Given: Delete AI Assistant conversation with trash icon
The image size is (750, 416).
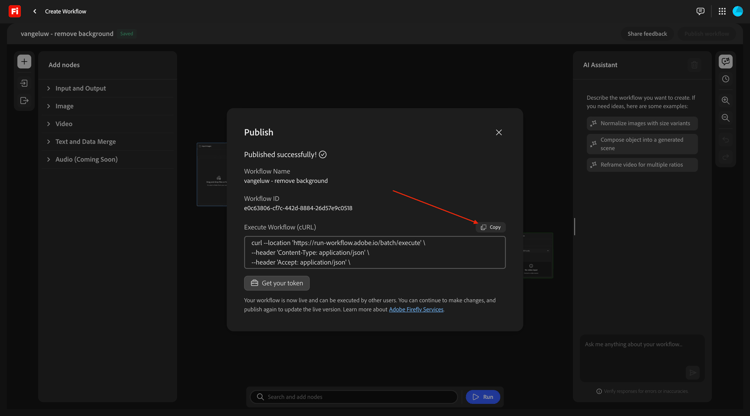Looking at the screenshot, I should click(x=695, y=65).
